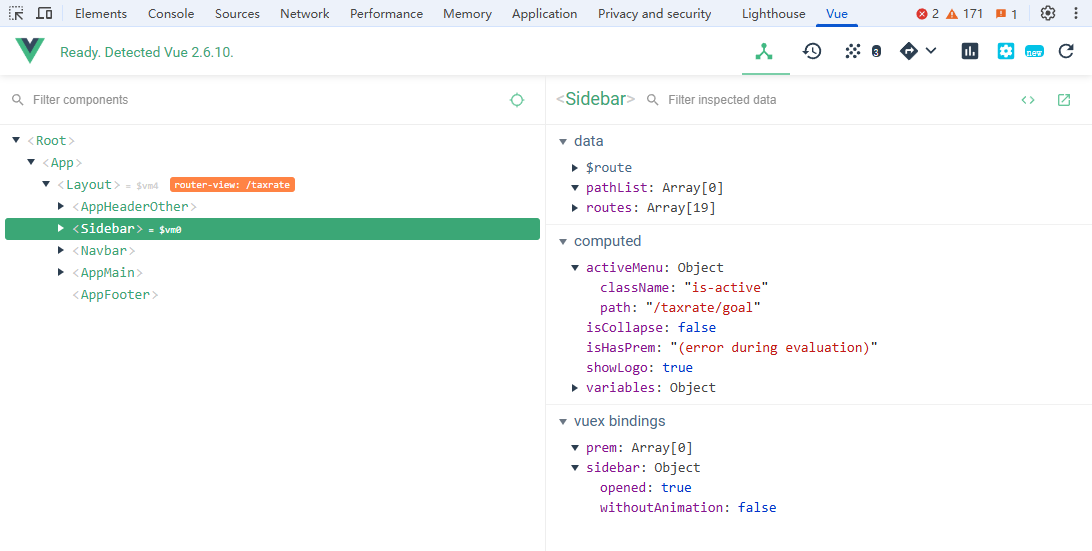Refresh Vue devtools
The height and width of the screenshot is (551, 1092).
(1066, 51)
